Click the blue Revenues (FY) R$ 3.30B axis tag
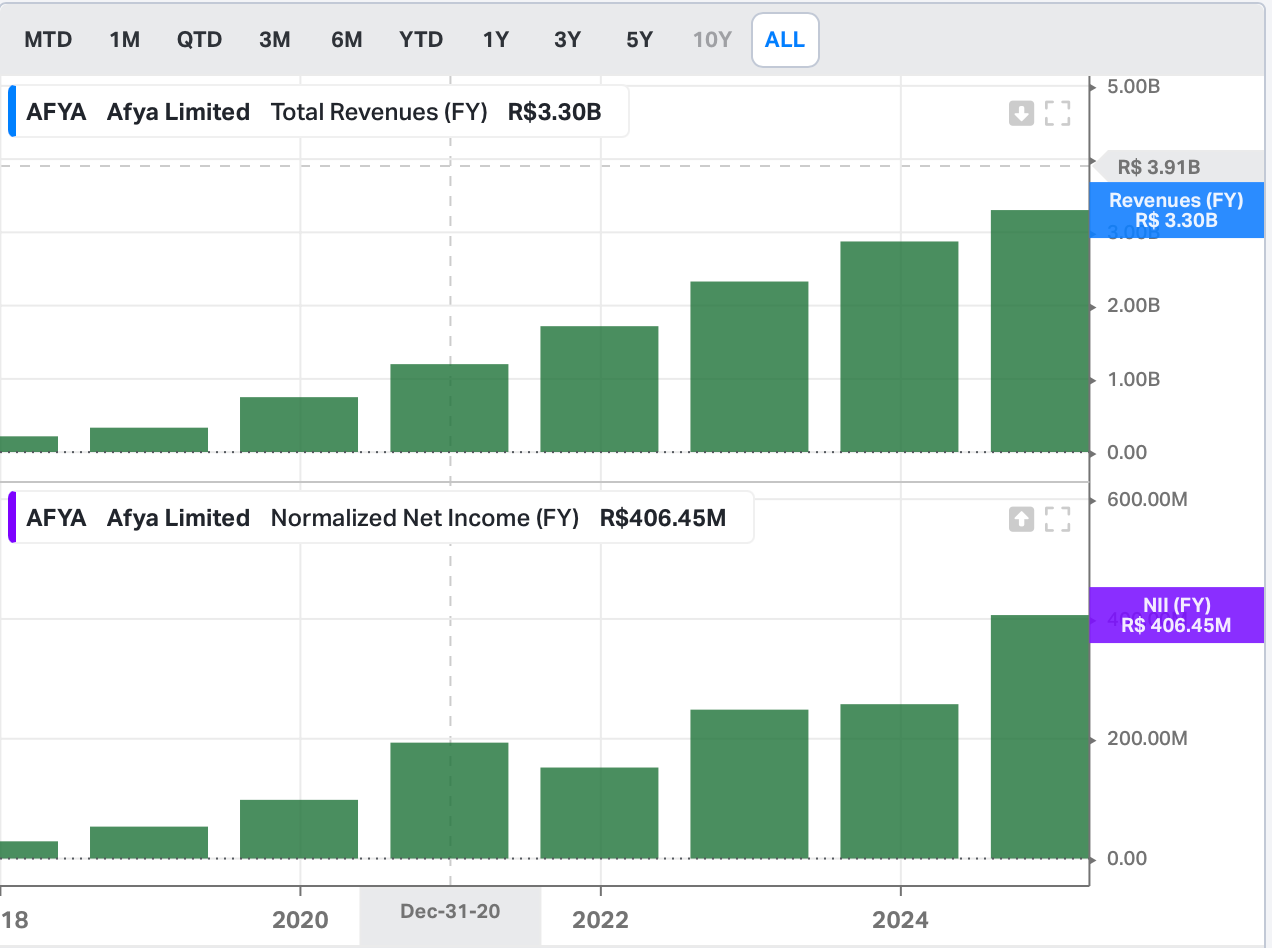 [x=1176, y=210]
